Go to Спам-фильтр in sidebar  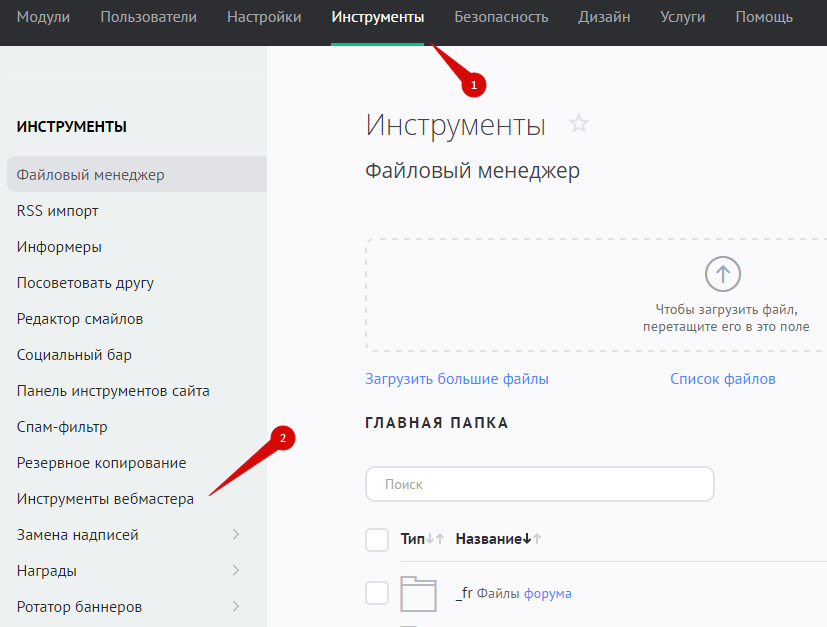(62, 427)
